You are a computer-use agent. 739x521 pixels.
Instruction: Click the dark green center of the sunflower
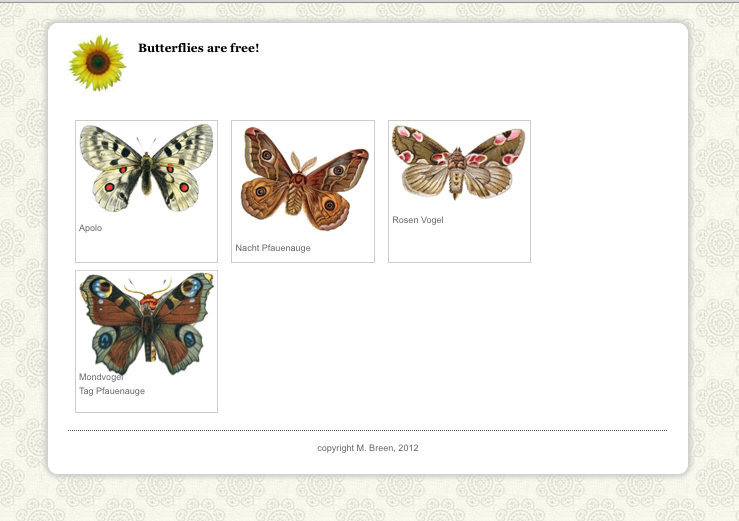[x=97, y=62]
